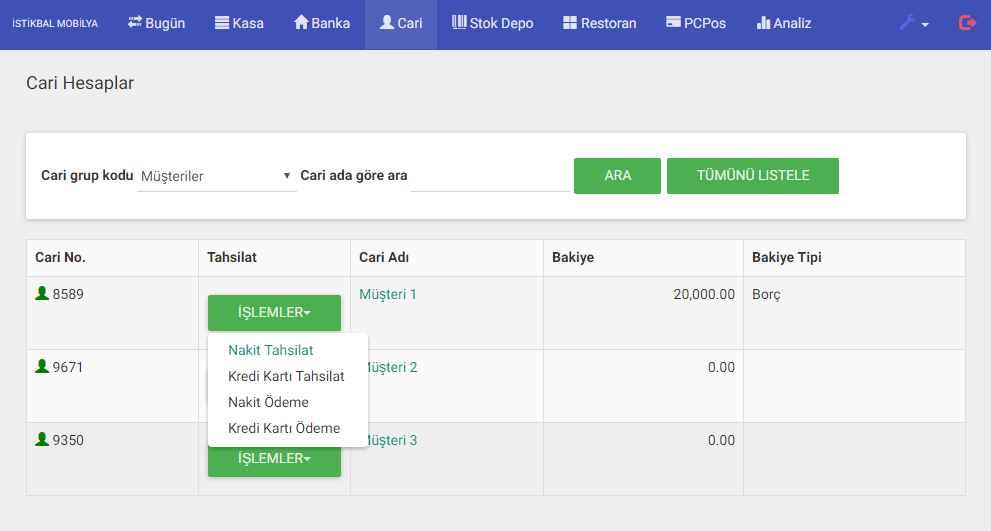
Task: Click the red logout icon
Action: tap(967, 23)
